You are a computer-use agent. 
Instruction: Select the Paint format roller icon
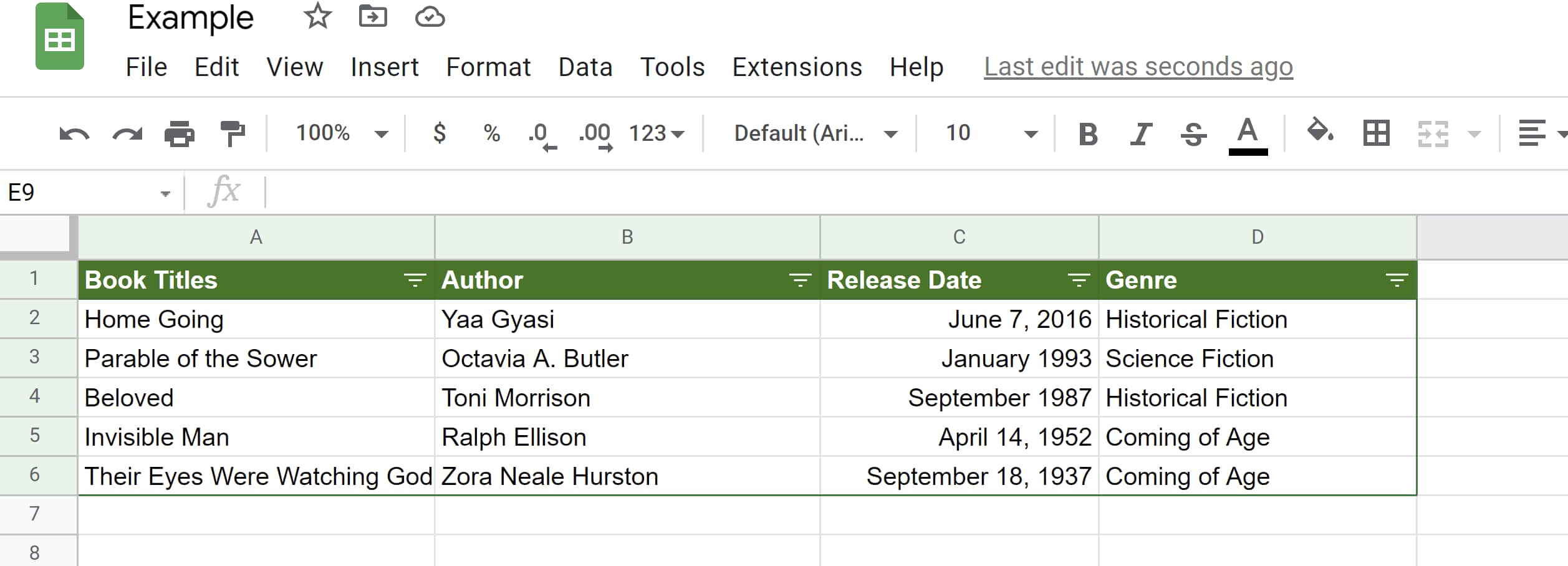[x=233, y=133]
